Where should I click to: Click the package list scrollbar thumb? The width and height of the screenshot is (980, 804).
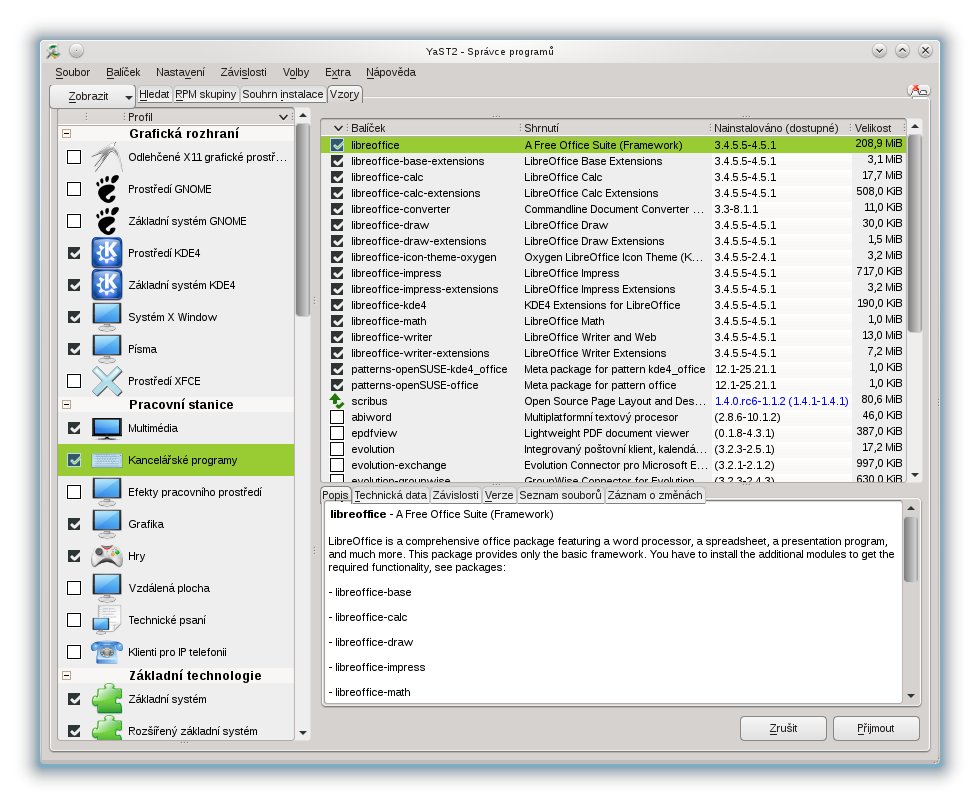click(915, 233)
